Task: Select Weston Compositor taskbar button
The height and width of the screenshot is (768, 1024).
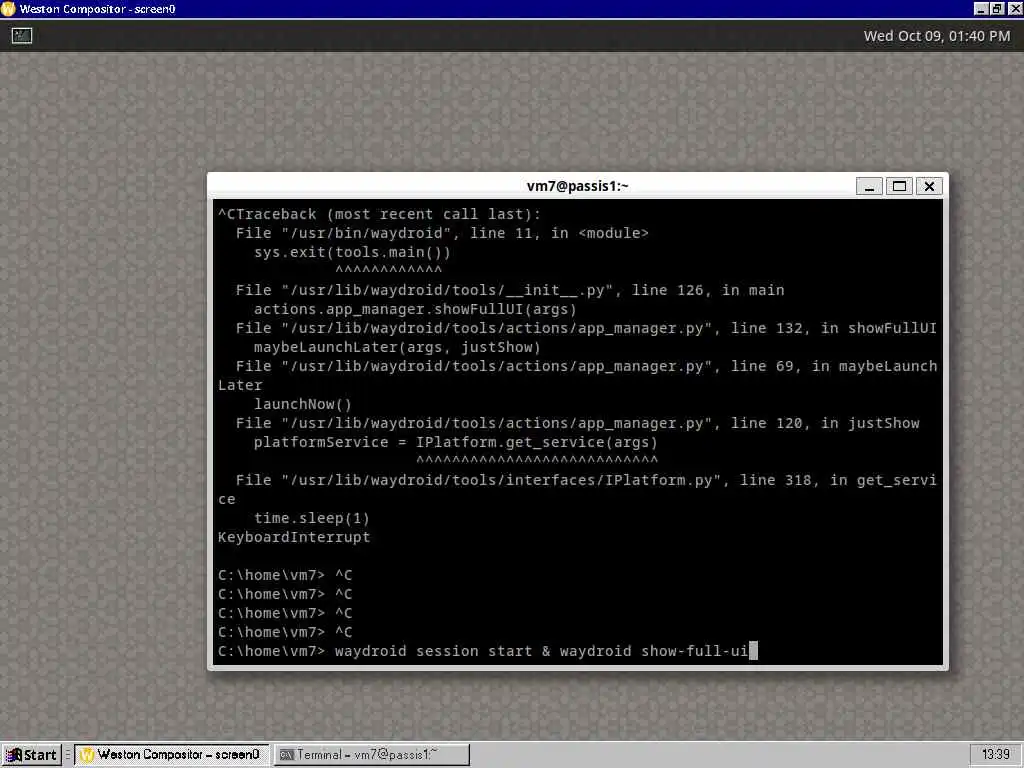Action: click(x=171, y=755)
